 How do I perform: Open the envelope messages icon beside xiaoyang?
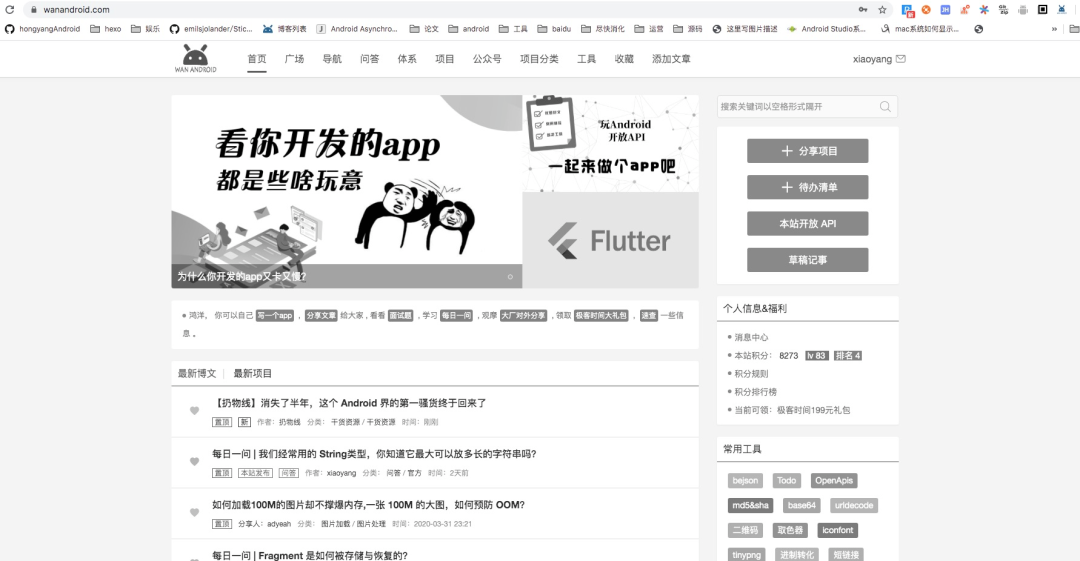tap(900, 59)
